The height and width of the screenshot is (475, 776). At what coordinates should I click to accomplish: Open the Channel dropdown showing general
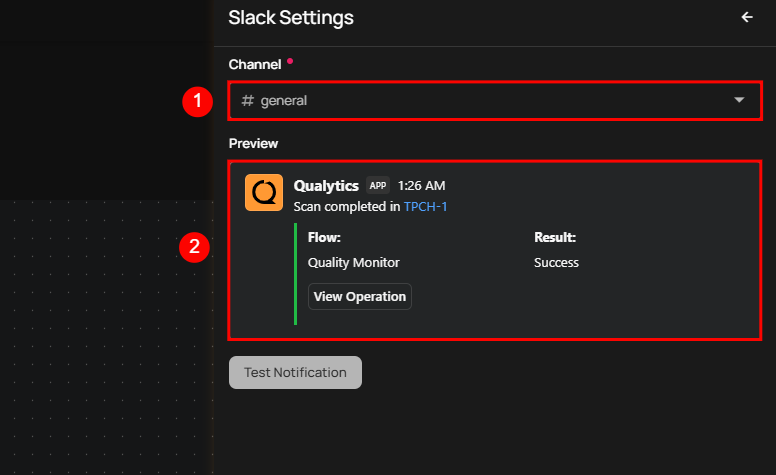click(495, 101)
